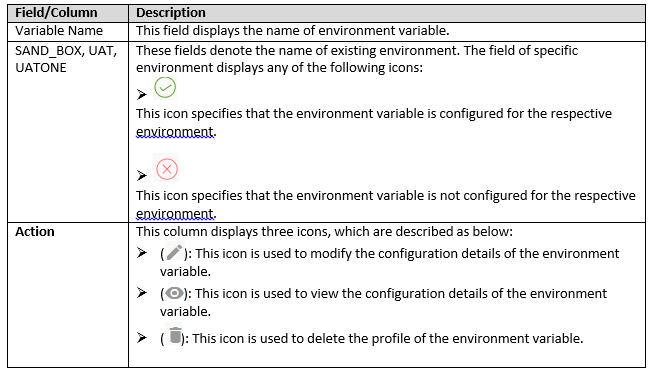Click the second underlined word 'environment'

click(x=175, y=214)
